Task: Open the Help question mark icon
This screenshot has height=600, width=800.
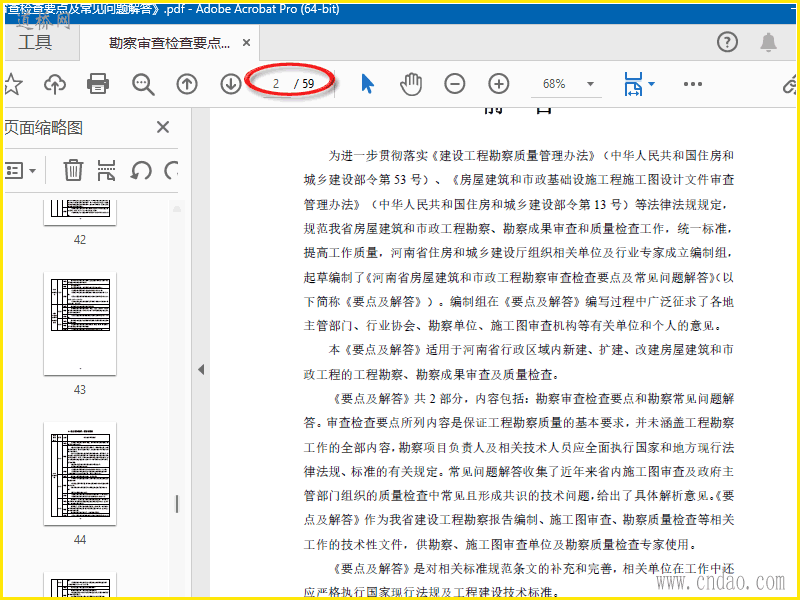Action: point(727,42)
